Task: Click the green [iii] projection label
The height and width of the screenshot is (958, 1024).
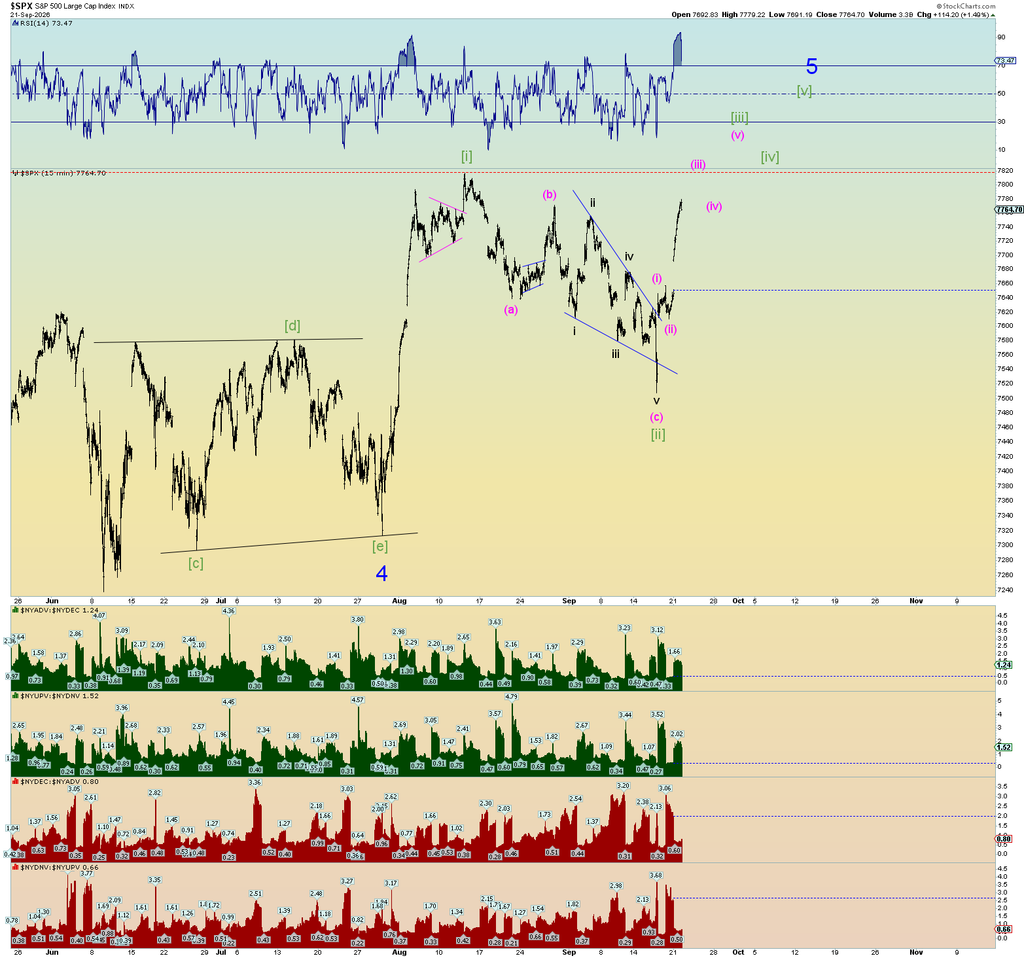Action: point(739,118)
